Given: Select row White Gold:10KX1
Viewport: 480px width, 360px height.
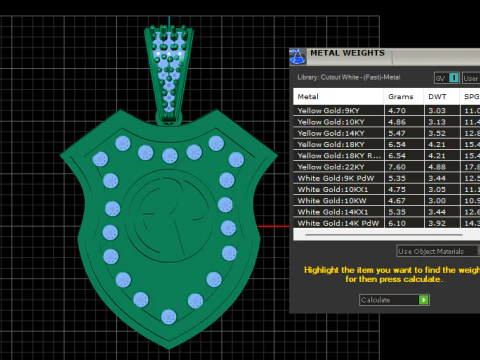Looking at the screenshot, I should tap(387, 190).
